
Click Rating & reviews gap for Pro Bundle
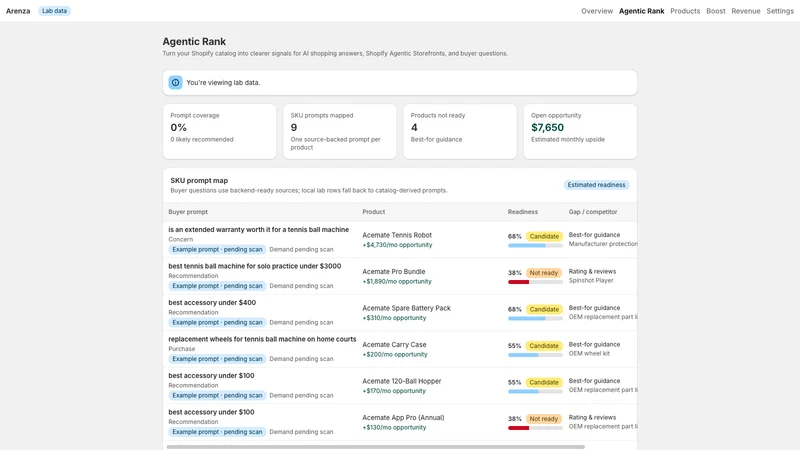(592, 271)
